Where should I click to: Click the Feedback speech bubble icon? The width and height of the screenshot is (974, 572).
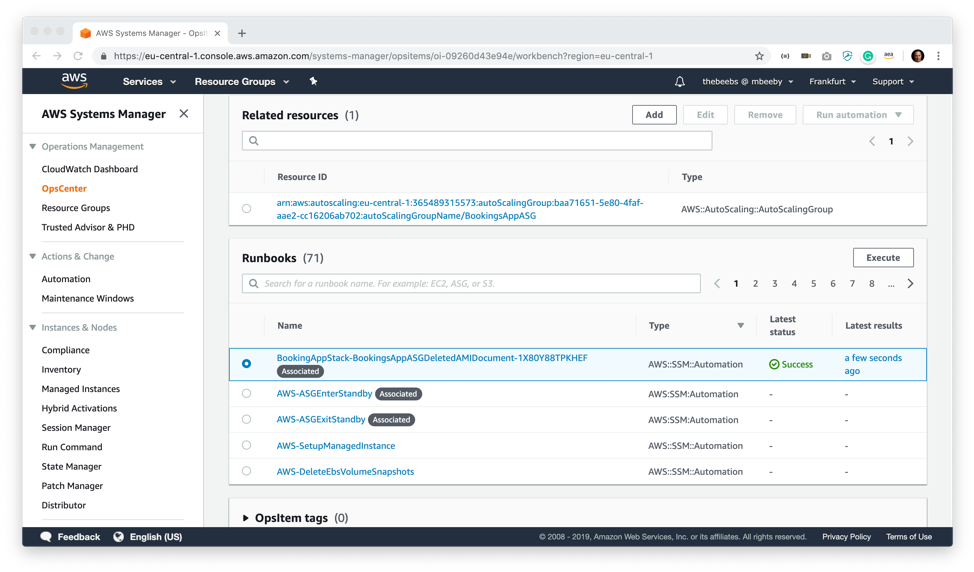[46, 537]
